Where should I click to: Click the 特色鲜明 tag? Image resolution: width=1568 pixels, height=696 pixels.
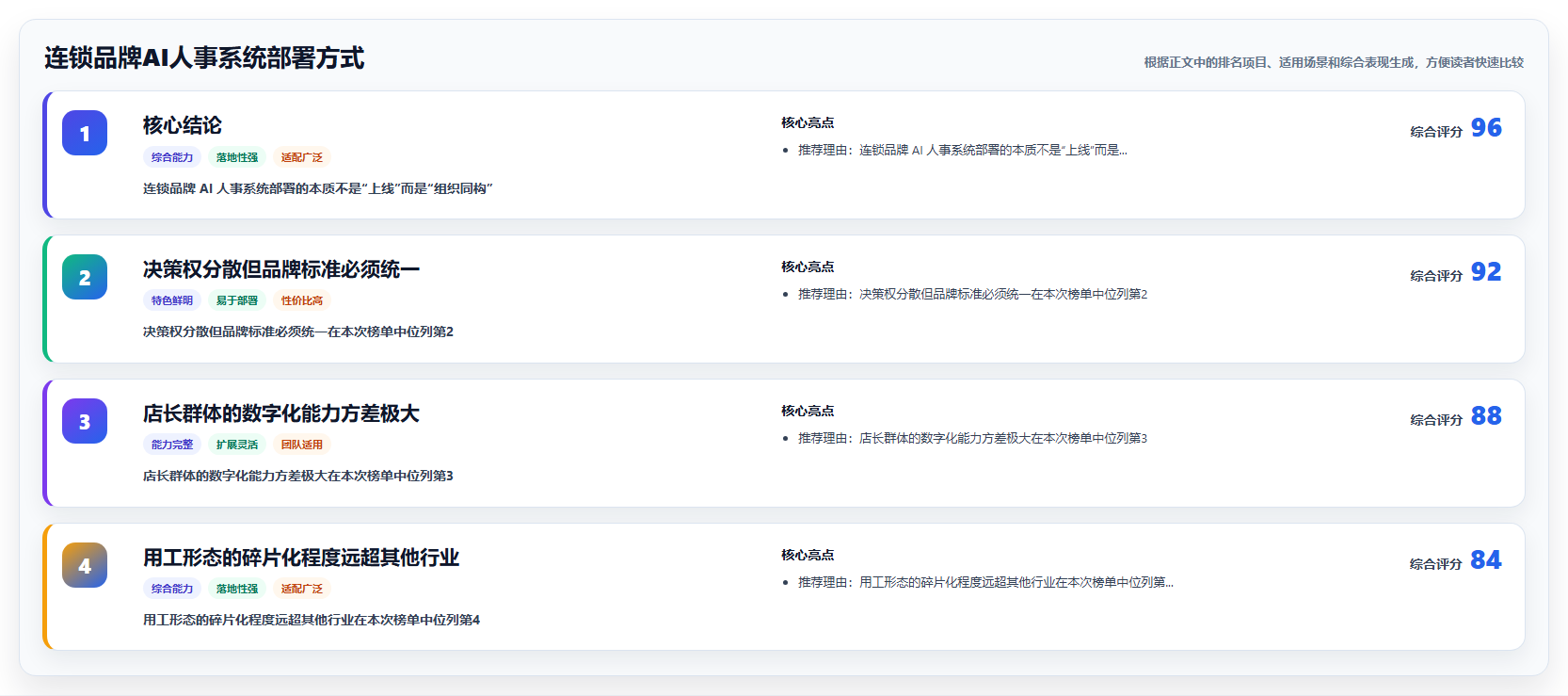pyautogui.click(x=172, y=300)
